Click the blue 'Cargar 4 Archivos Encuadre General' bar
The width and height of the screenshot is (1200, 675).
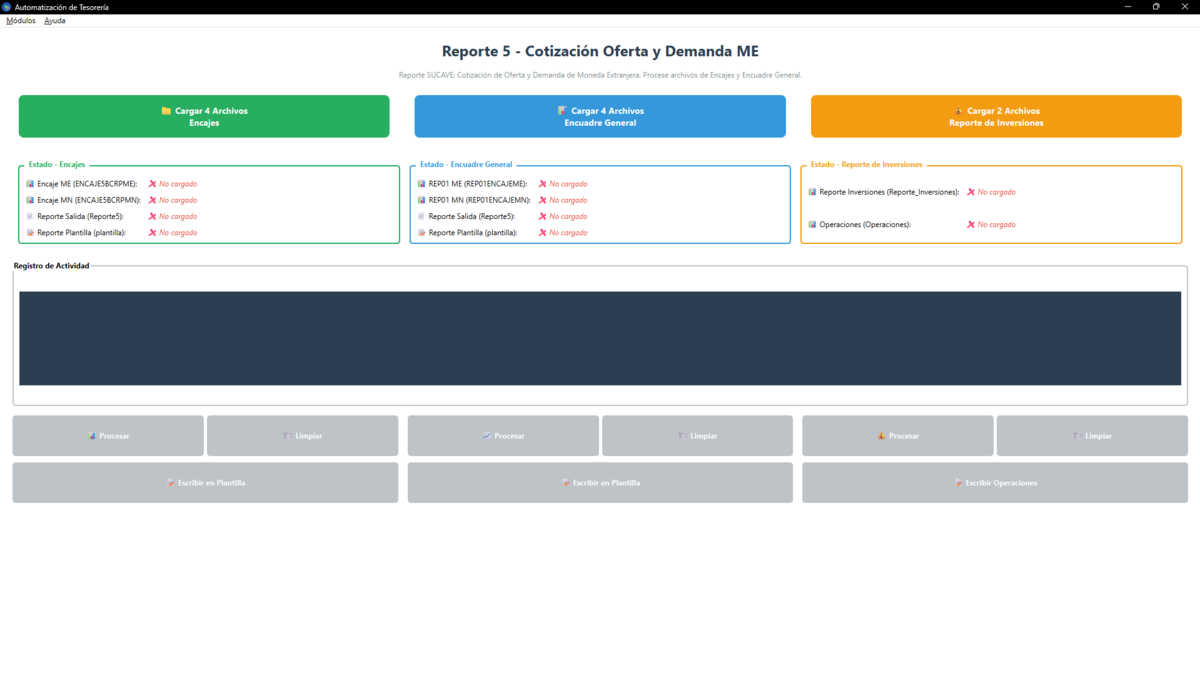tap(599, 116)
